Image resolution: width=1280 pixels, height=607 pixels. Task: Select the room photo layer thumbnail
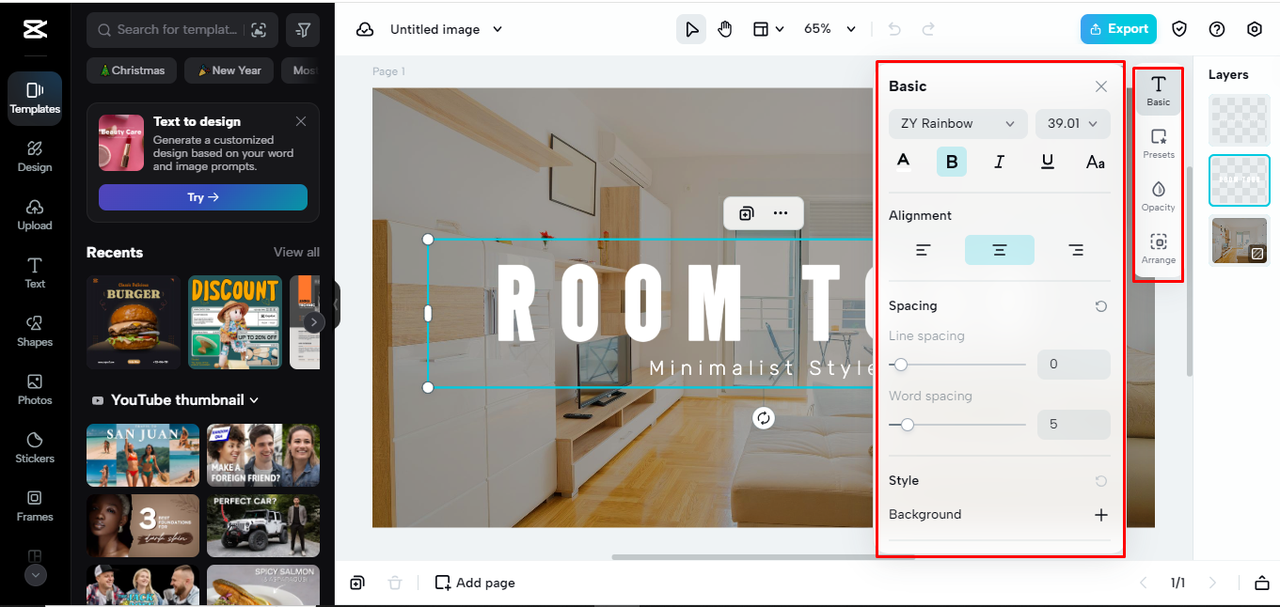[x=1240, y=240]
